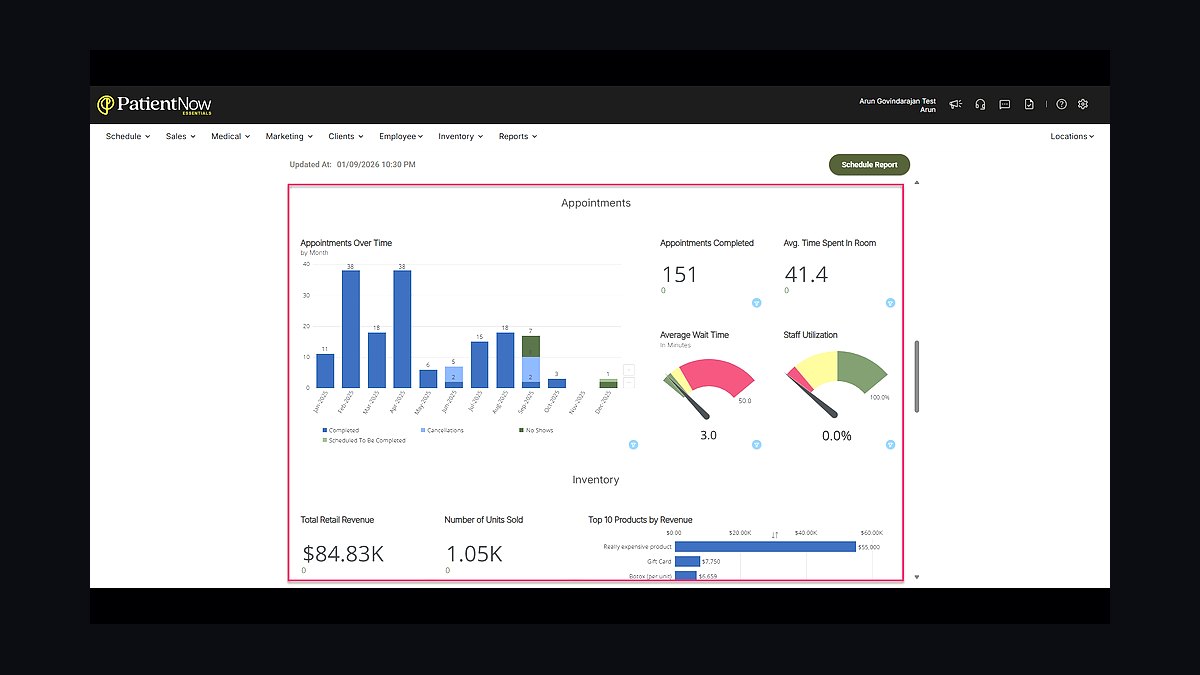Click the Average Wait Time gauge

click(x=708, y=388)
